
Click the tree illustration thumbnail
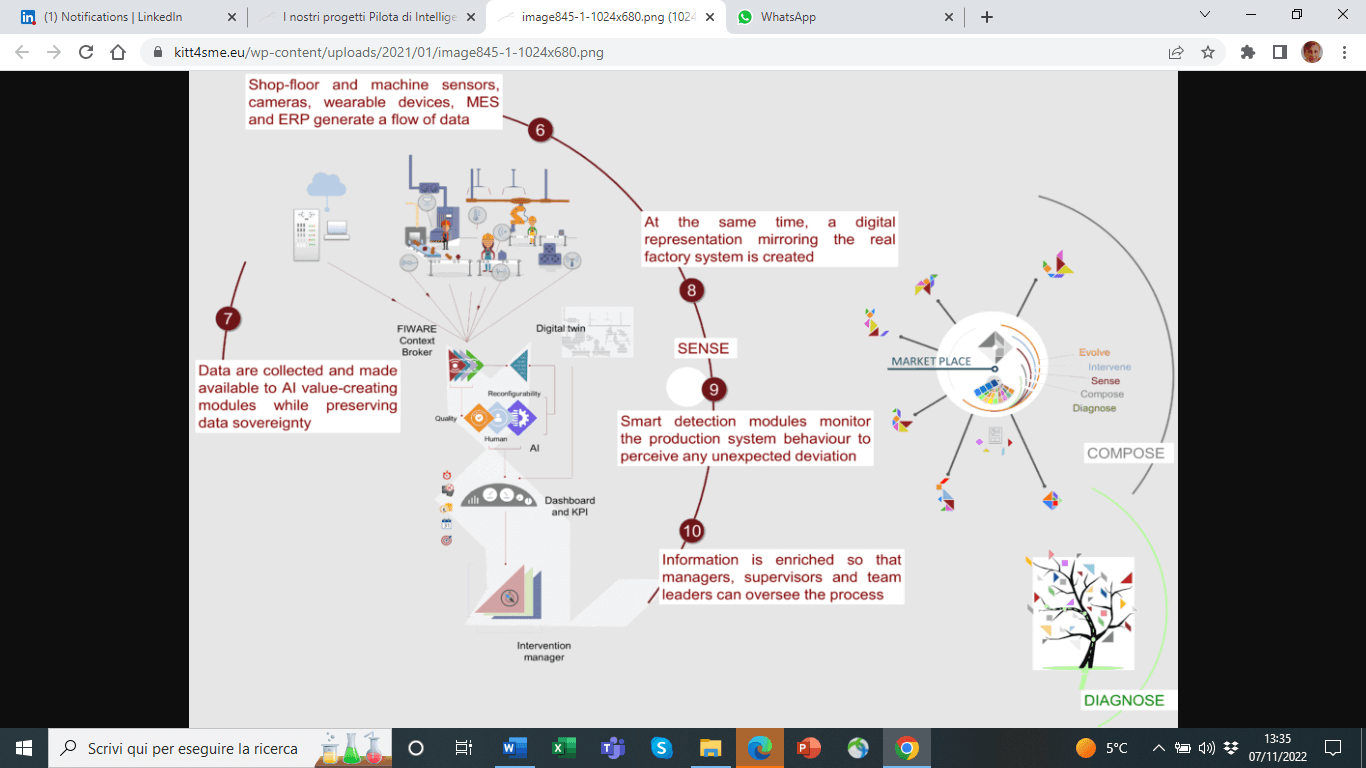click(x=1083, y=613)
